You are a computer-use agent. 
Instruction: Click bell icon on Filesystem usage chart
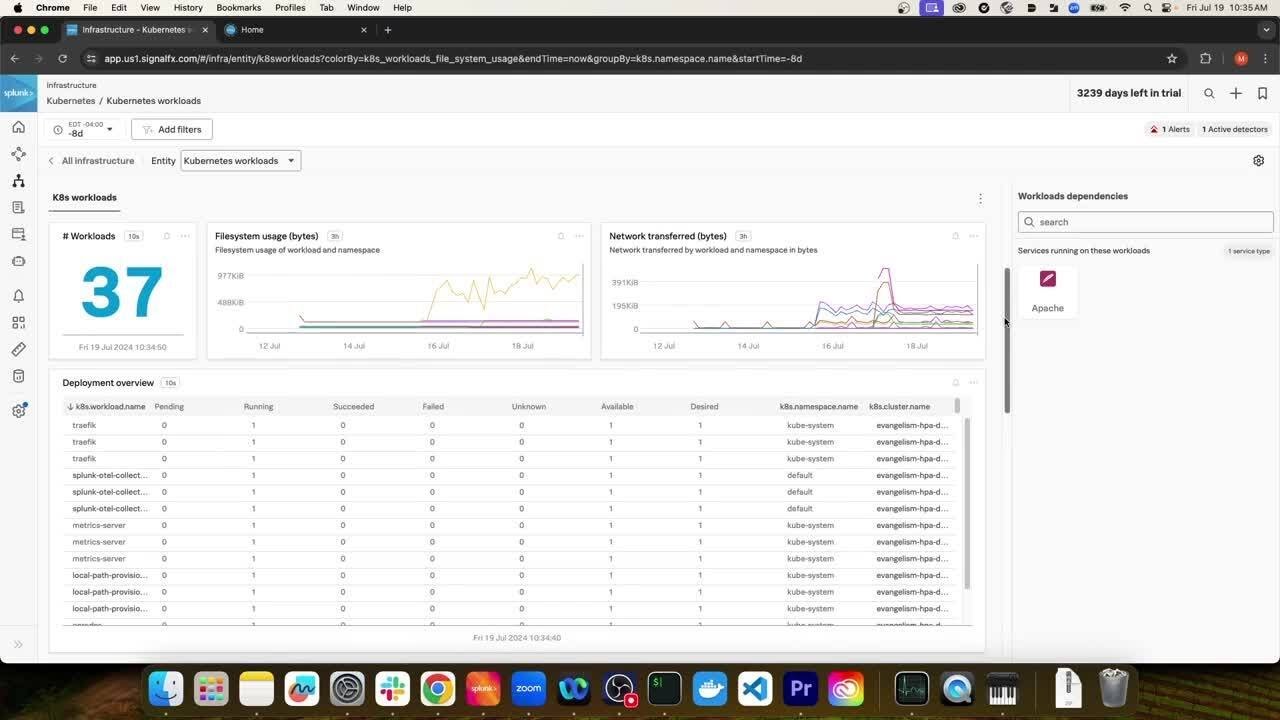point(561,236)
